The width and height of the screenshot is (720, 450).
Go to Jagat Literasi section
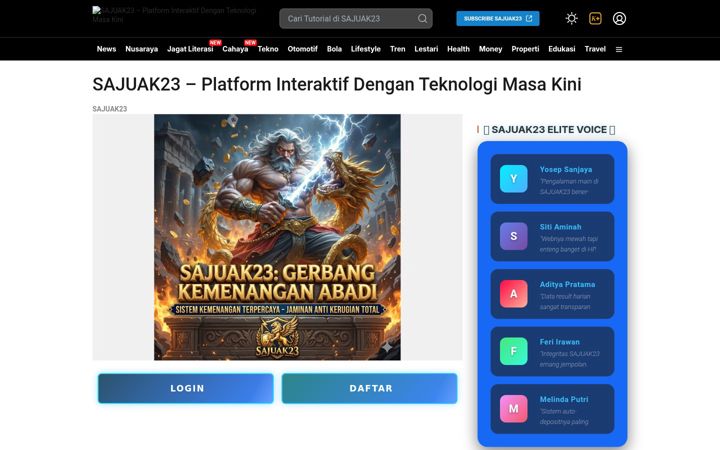coord(190,49)
